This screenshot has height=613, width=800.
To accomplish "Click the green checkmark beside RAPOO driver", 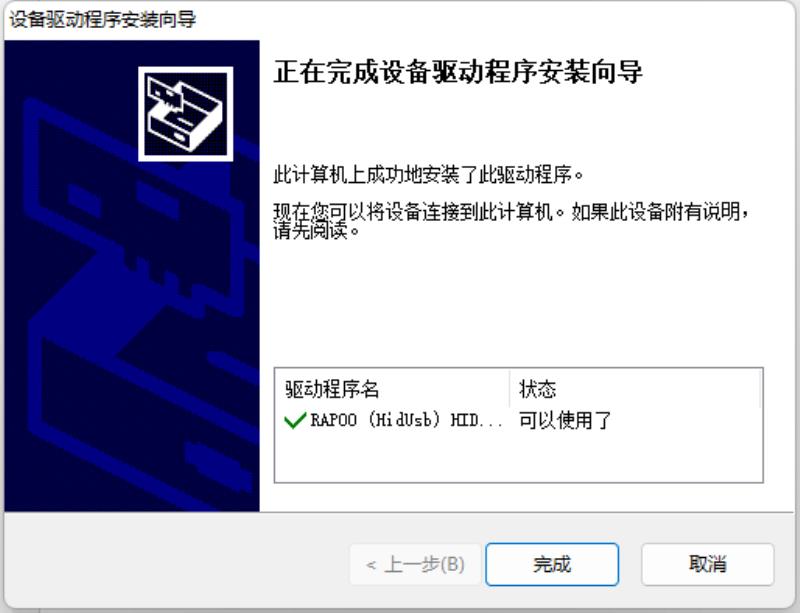I will pos(295,421).
